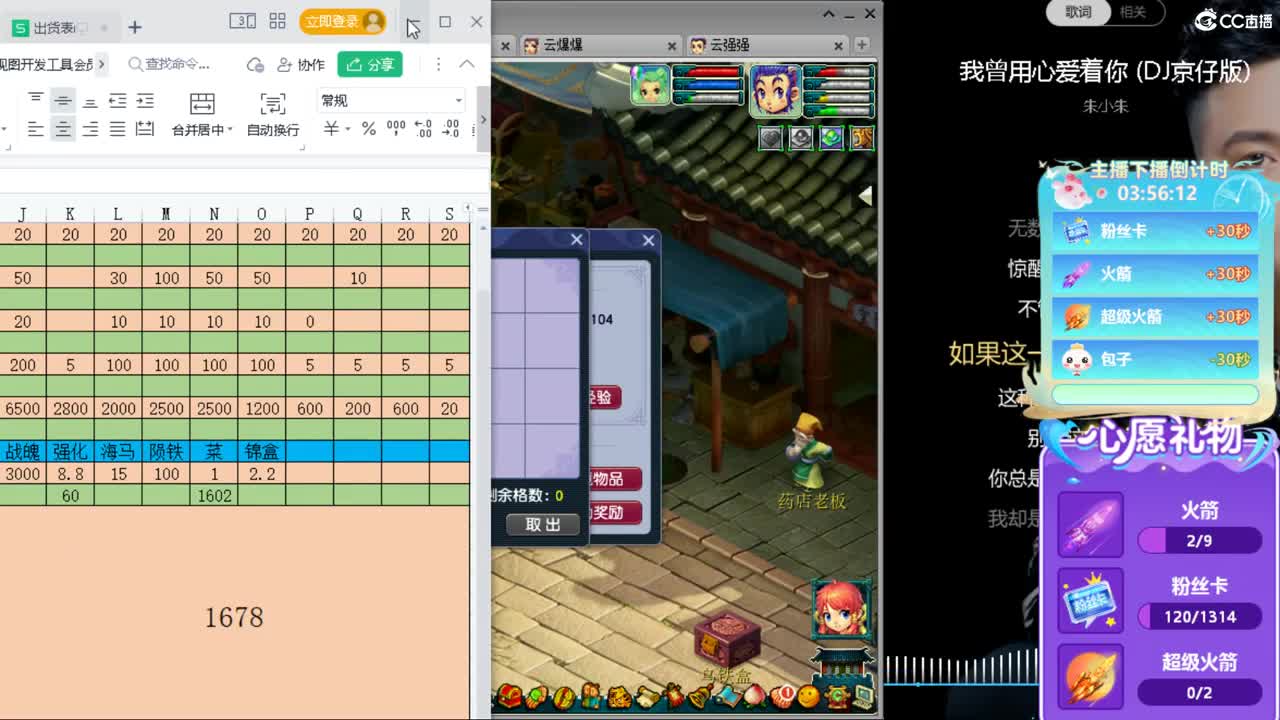
Task: Add new WPS tab with plus icon
Action: [x=135, y=27]
